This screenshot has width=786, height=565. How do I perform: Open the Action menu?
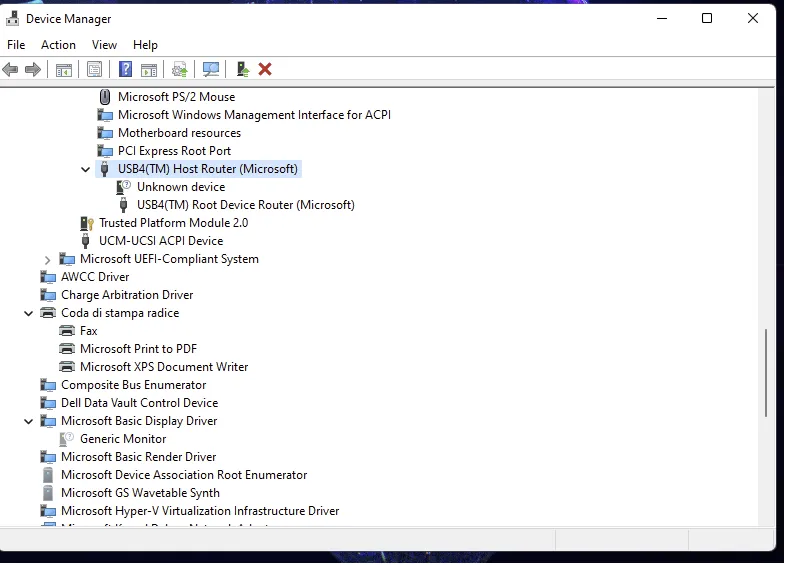[58, 45]
